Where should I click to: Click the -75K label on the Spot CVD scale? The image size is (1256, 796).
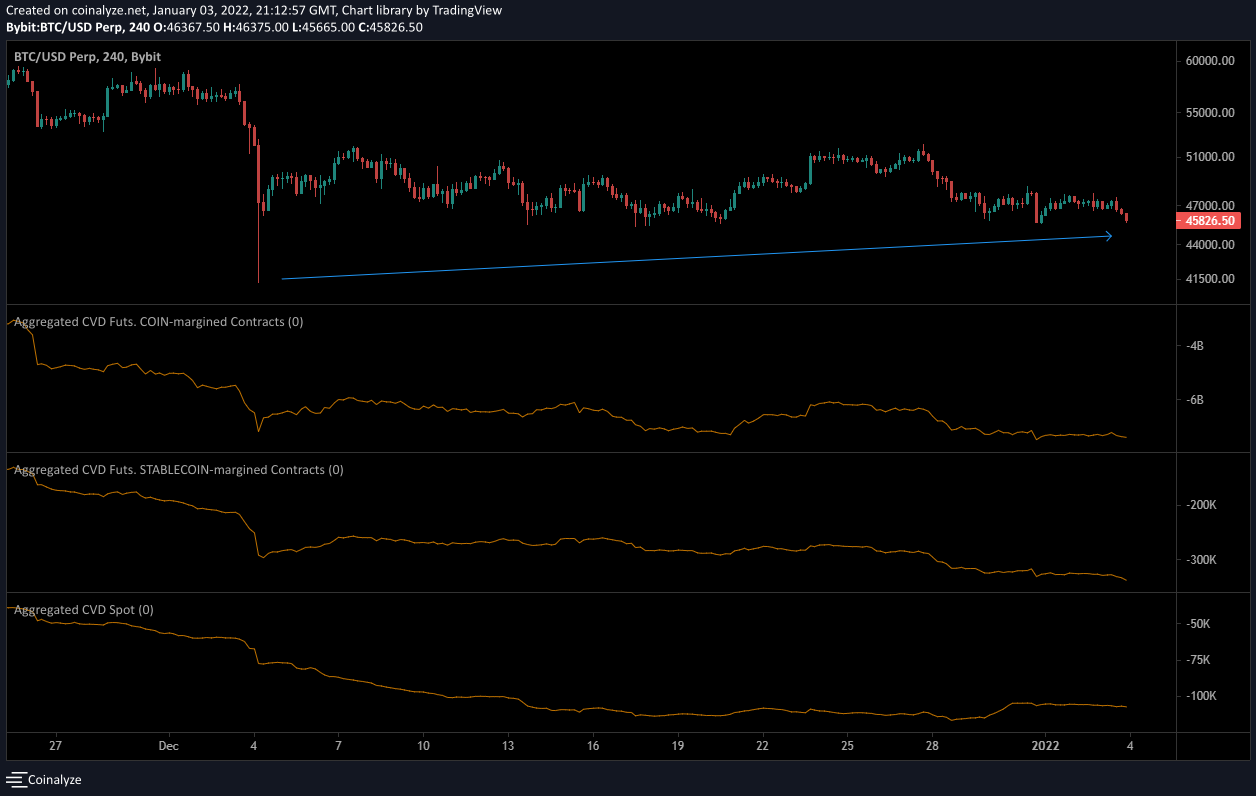pyautogui.click(x=1198, y=660)
